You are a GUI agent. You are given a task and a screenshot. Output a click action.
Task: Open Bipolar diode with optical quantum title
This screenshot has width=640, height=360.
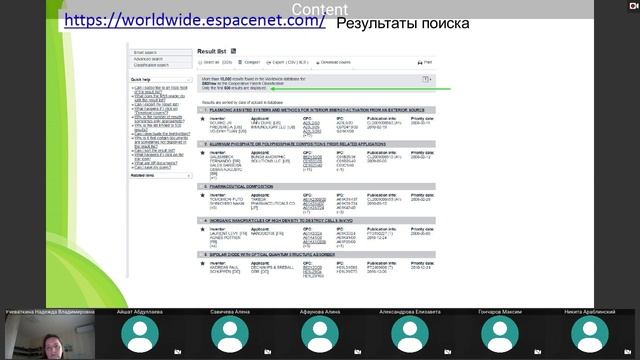click(x=272, y=255)
